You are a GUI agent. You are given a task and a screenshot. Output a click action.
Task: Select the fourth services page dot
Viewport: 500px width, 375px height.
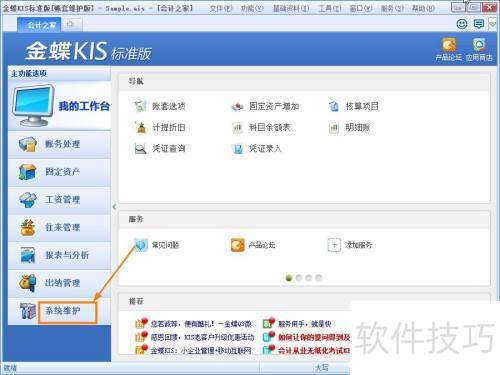319,278
